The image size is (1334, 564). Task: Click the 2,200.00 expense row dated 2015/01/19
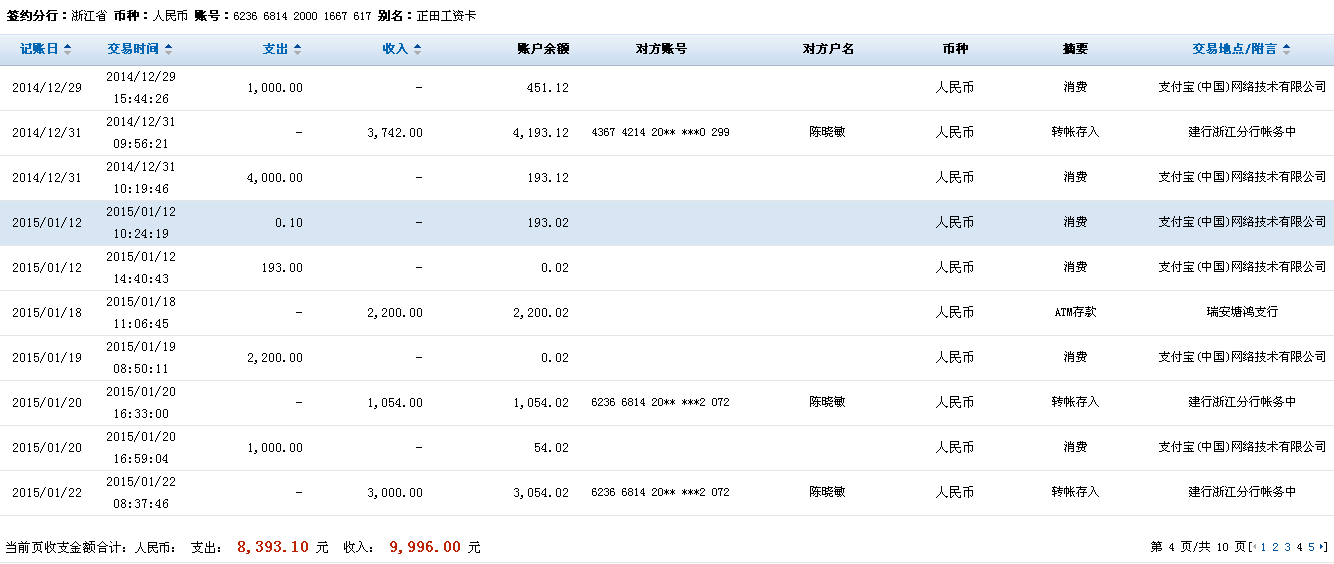pos(666,358)
